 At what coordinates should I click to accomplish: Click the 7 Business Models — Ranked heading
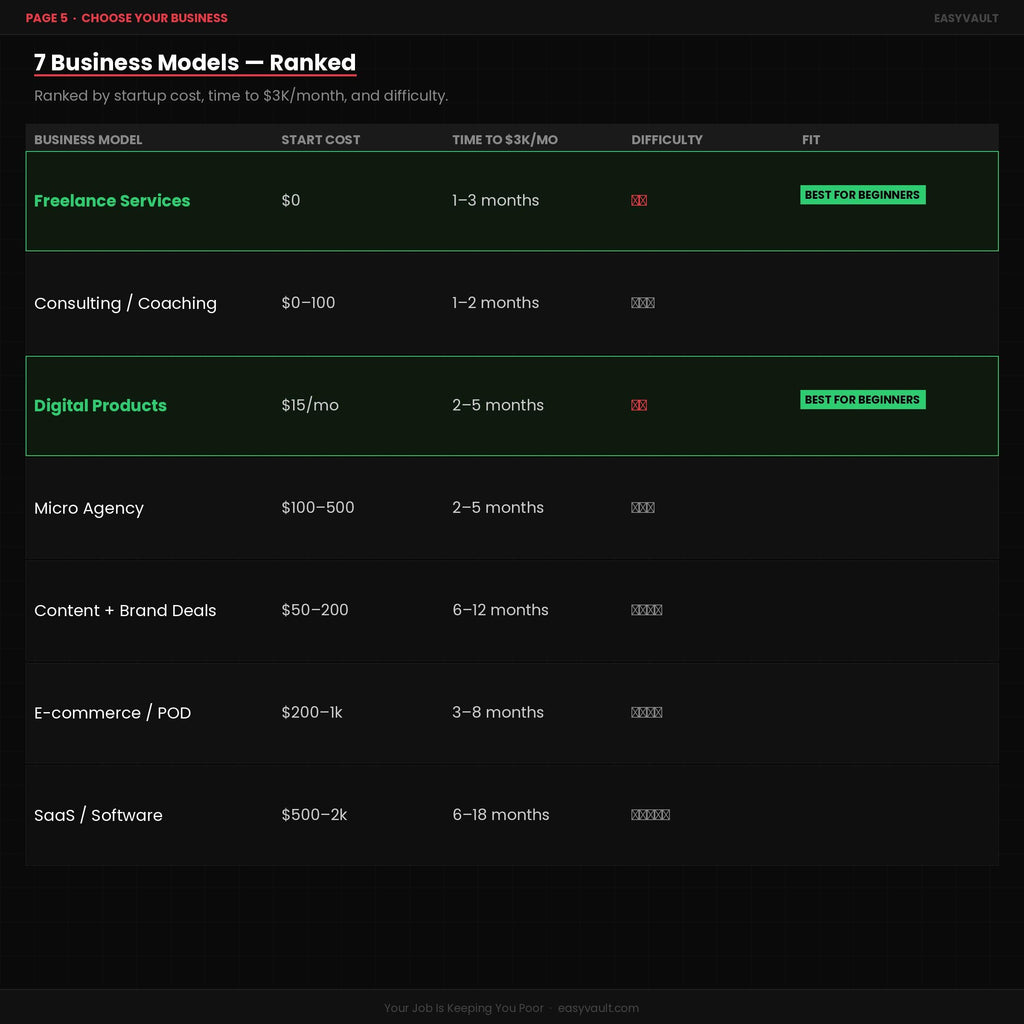[x=195, y=63]
